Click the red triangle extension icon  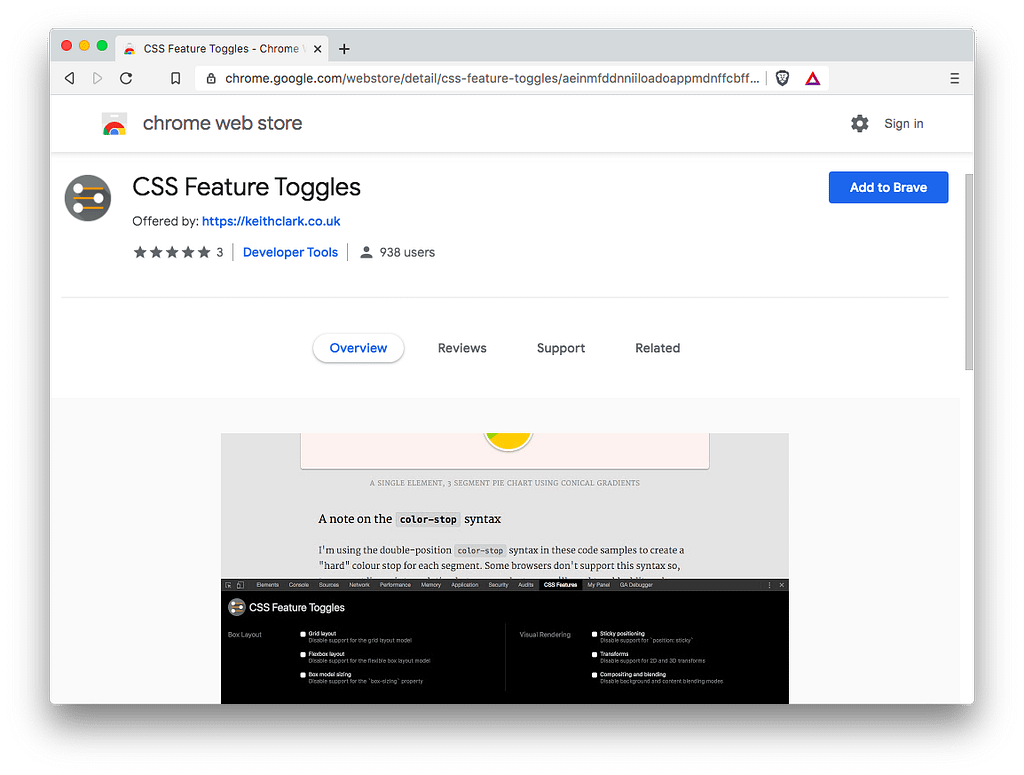[813, 77]
